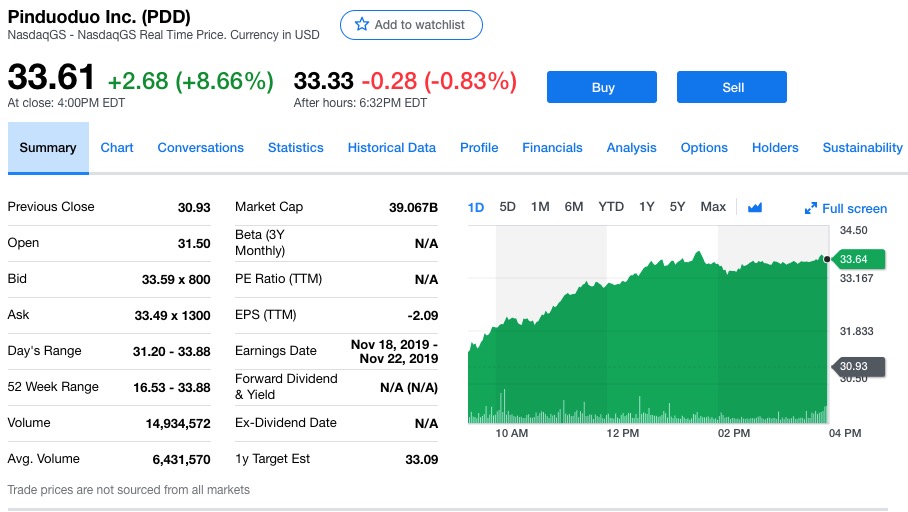Click the Full screen link text

coord(854,209)
